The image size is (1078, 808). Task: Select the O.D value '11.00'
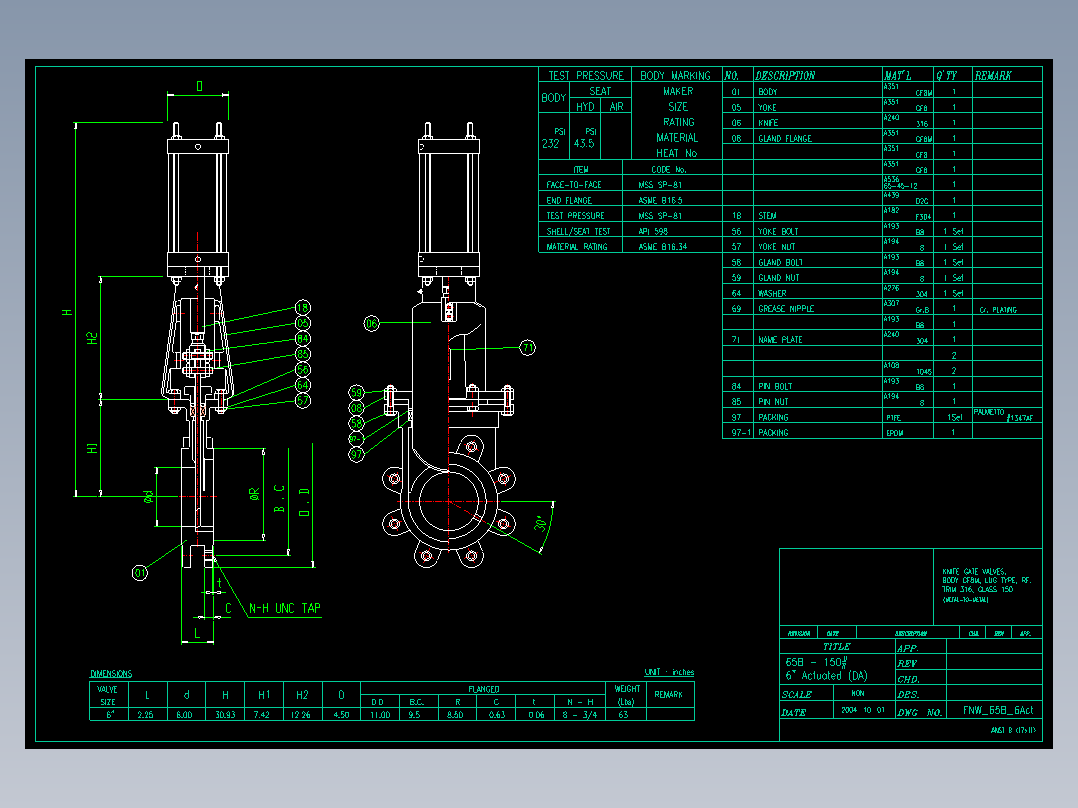point(380,715)
